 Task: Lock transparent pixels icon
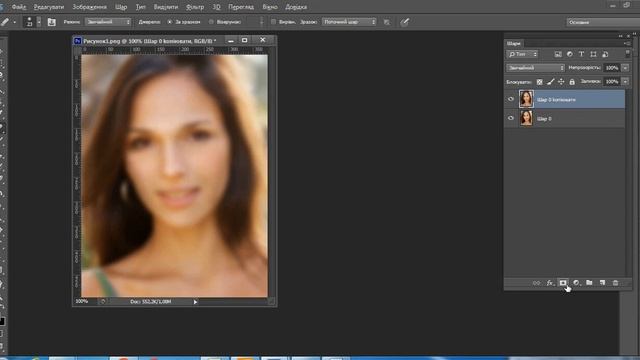click(x=540, y=82)
